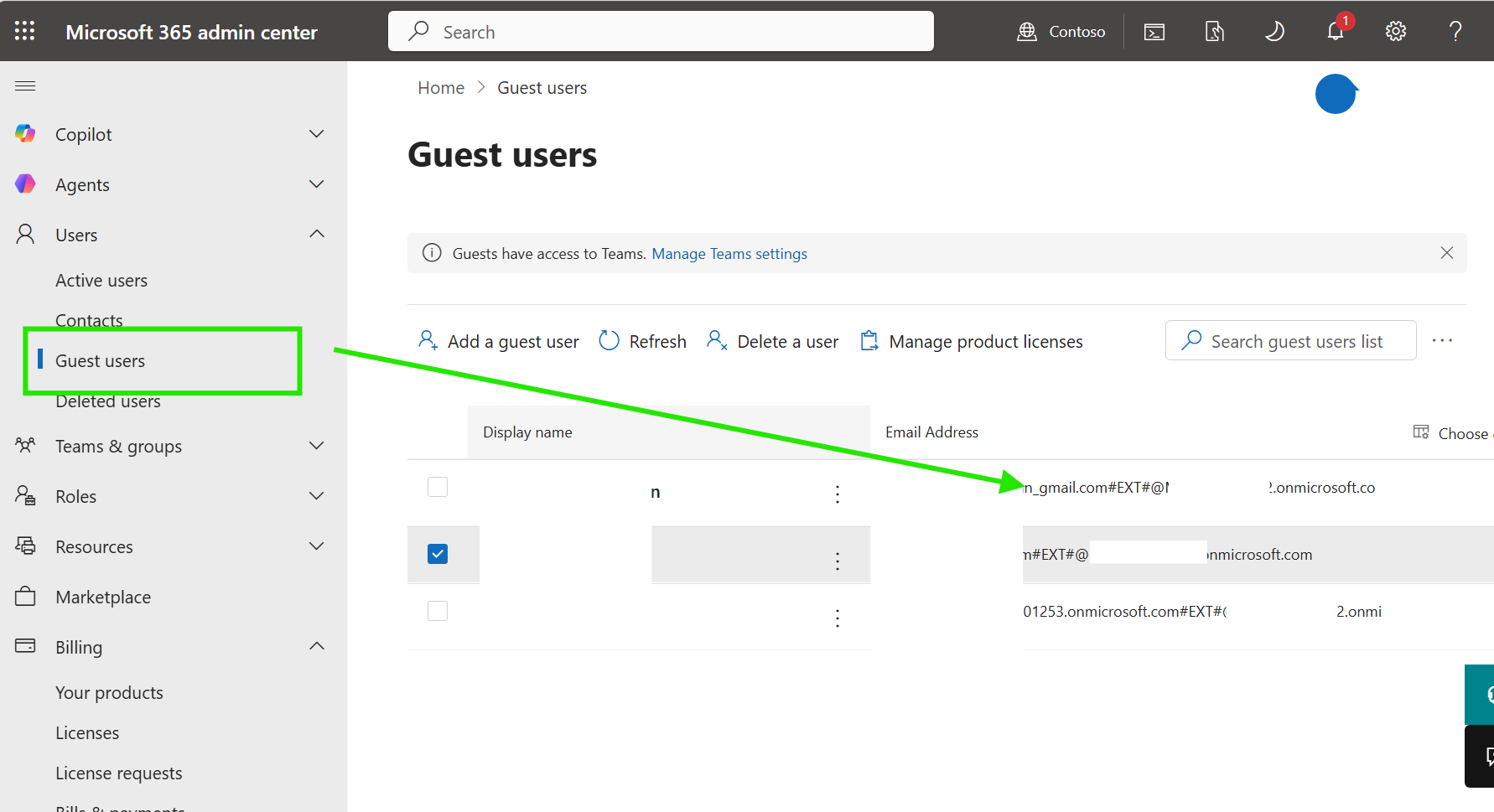Screen dimensions: 1494x812
Task: Click the Teams & groups icon
Action: pyautogui.click(x=25, y=446)
